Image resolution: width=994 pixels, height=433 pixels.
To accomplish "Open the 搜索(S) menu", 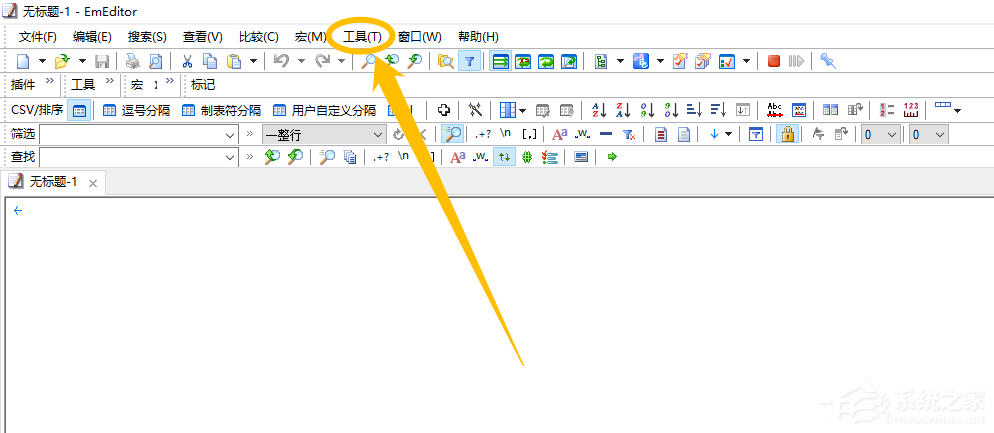I will tap(147, 37).
